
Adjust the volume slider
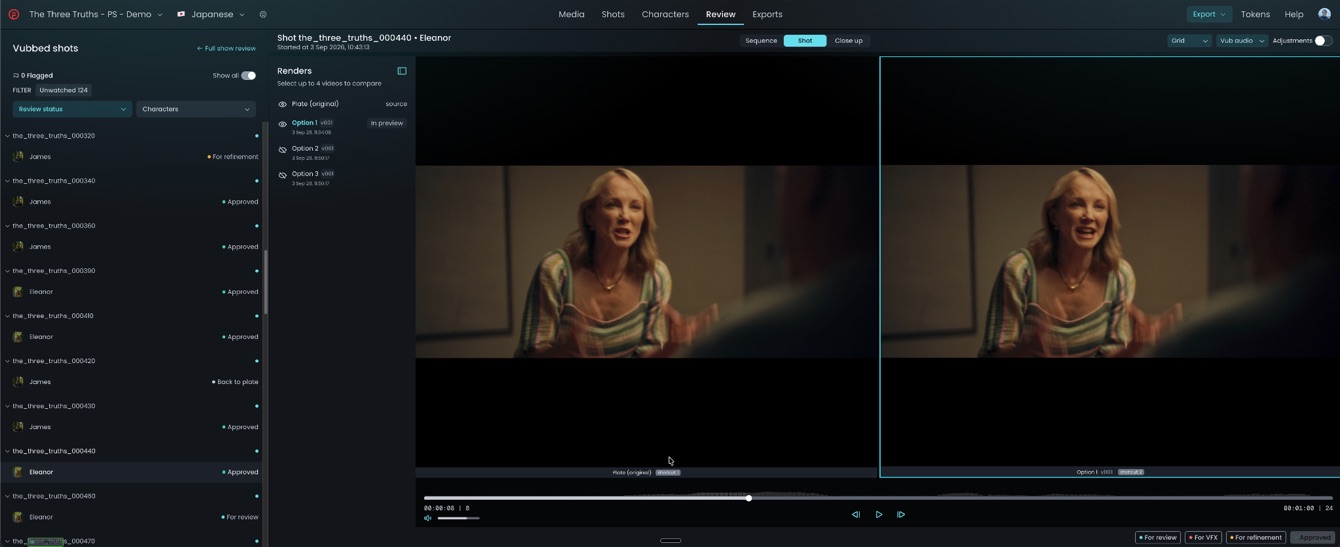coord(458,518)
